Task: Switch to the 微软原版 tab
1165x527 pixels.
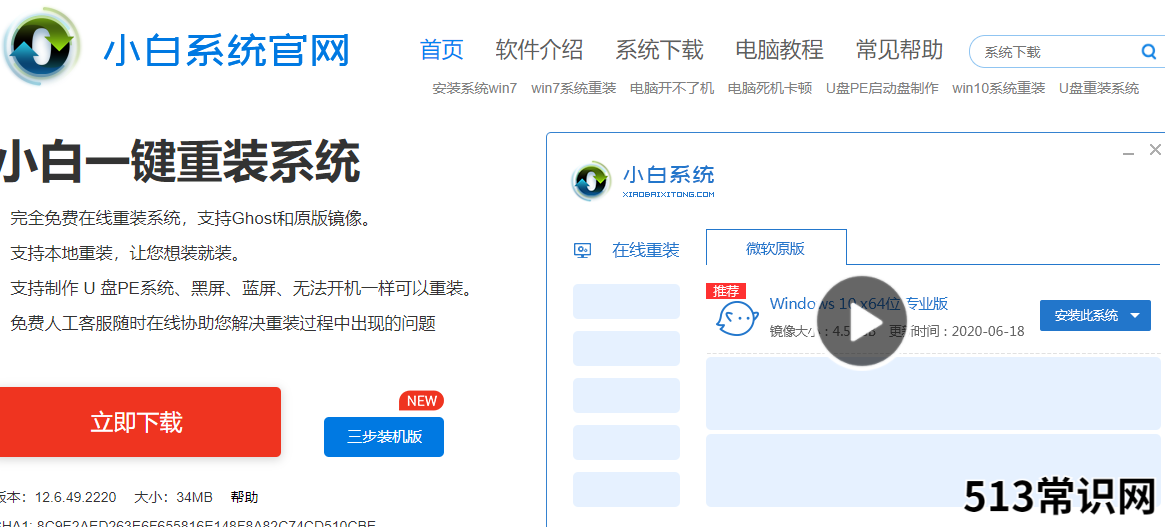Action: pos(776,249)
